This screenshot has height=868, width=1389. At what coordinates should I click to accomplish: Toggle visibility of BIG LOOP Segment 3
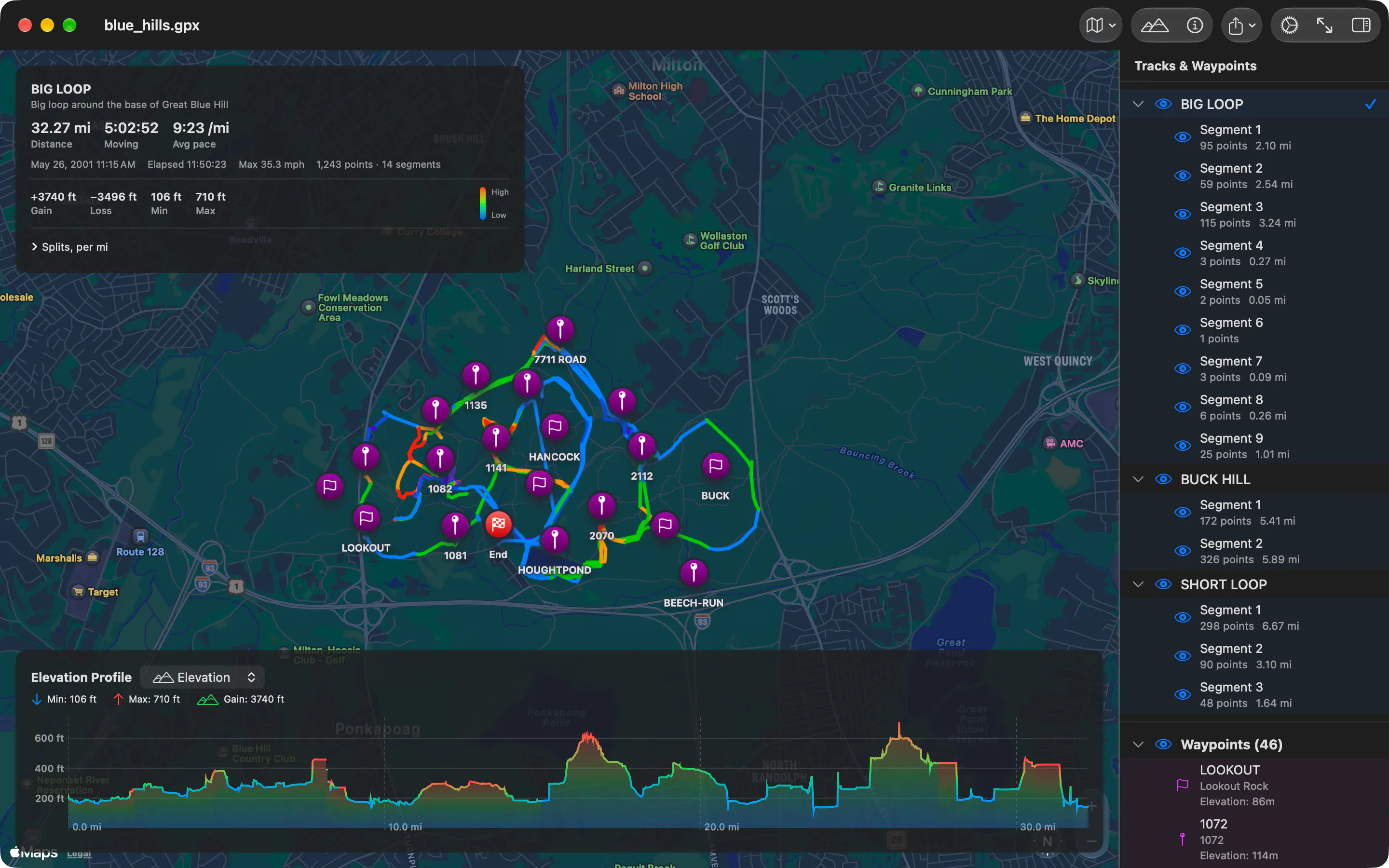(1183, 214)
